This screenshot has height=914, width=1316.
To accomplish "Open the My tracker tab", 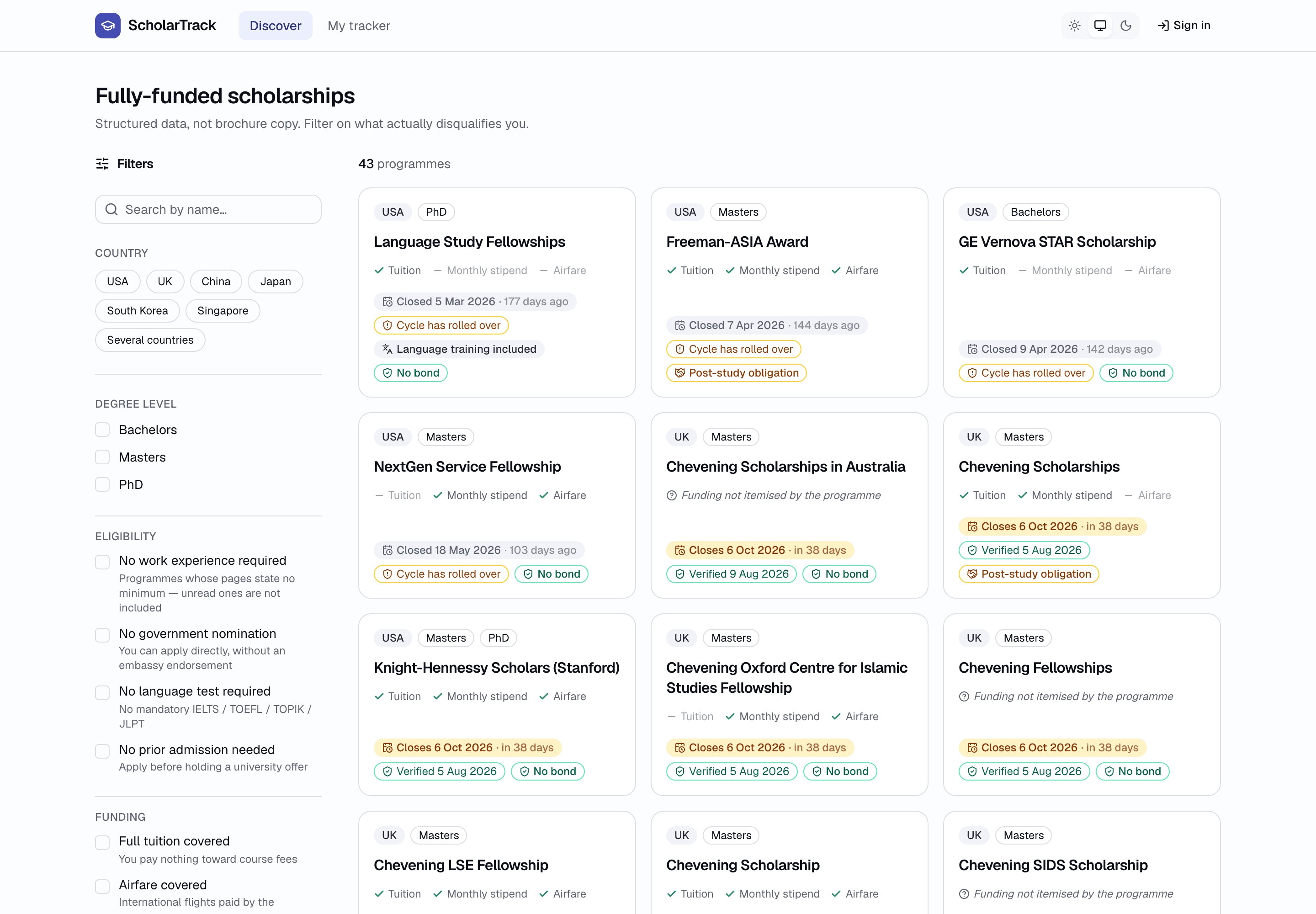I will (359, 26).
